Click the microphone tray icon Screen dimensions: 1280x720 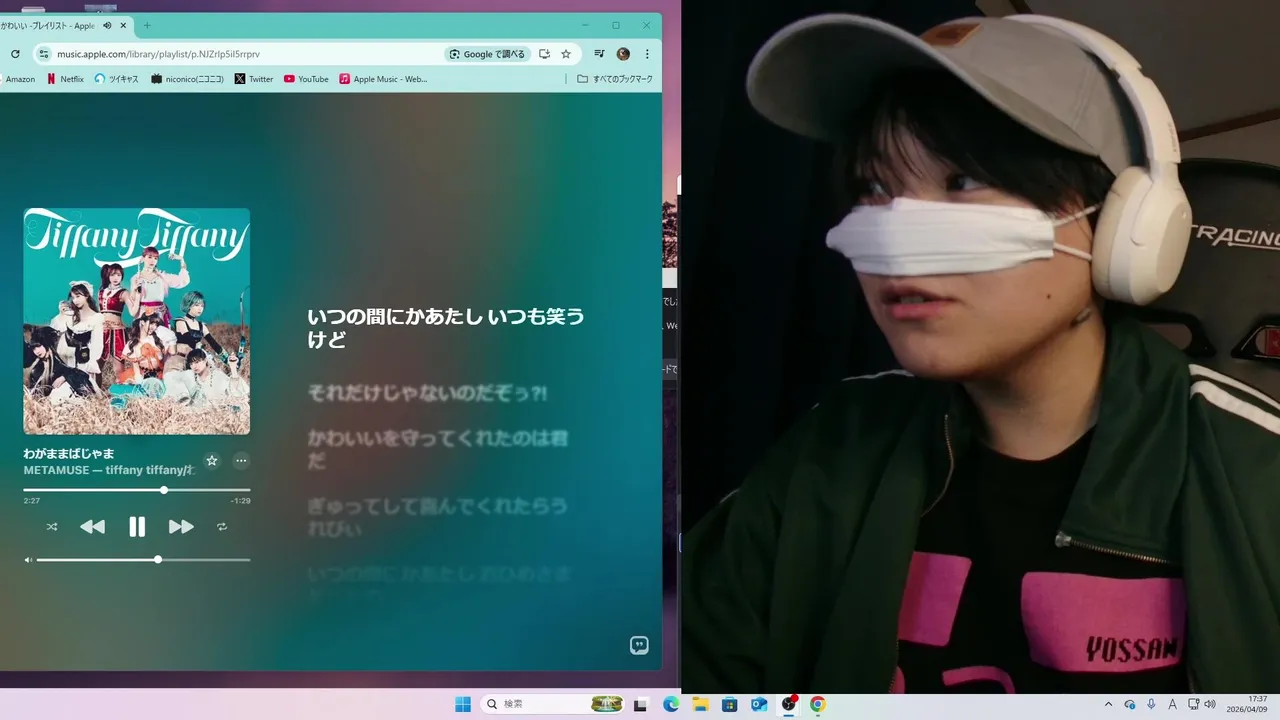1151,704
